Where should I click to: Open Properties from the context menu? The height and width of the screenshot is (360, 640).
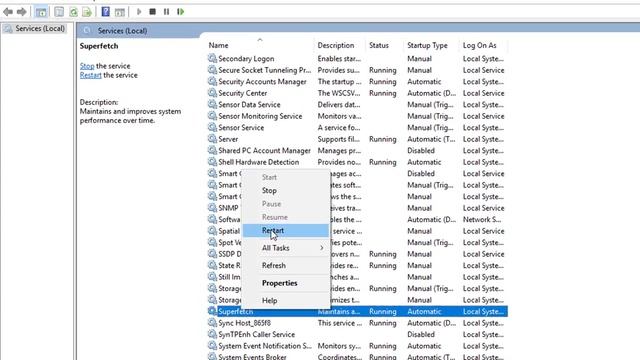point(280,283)
